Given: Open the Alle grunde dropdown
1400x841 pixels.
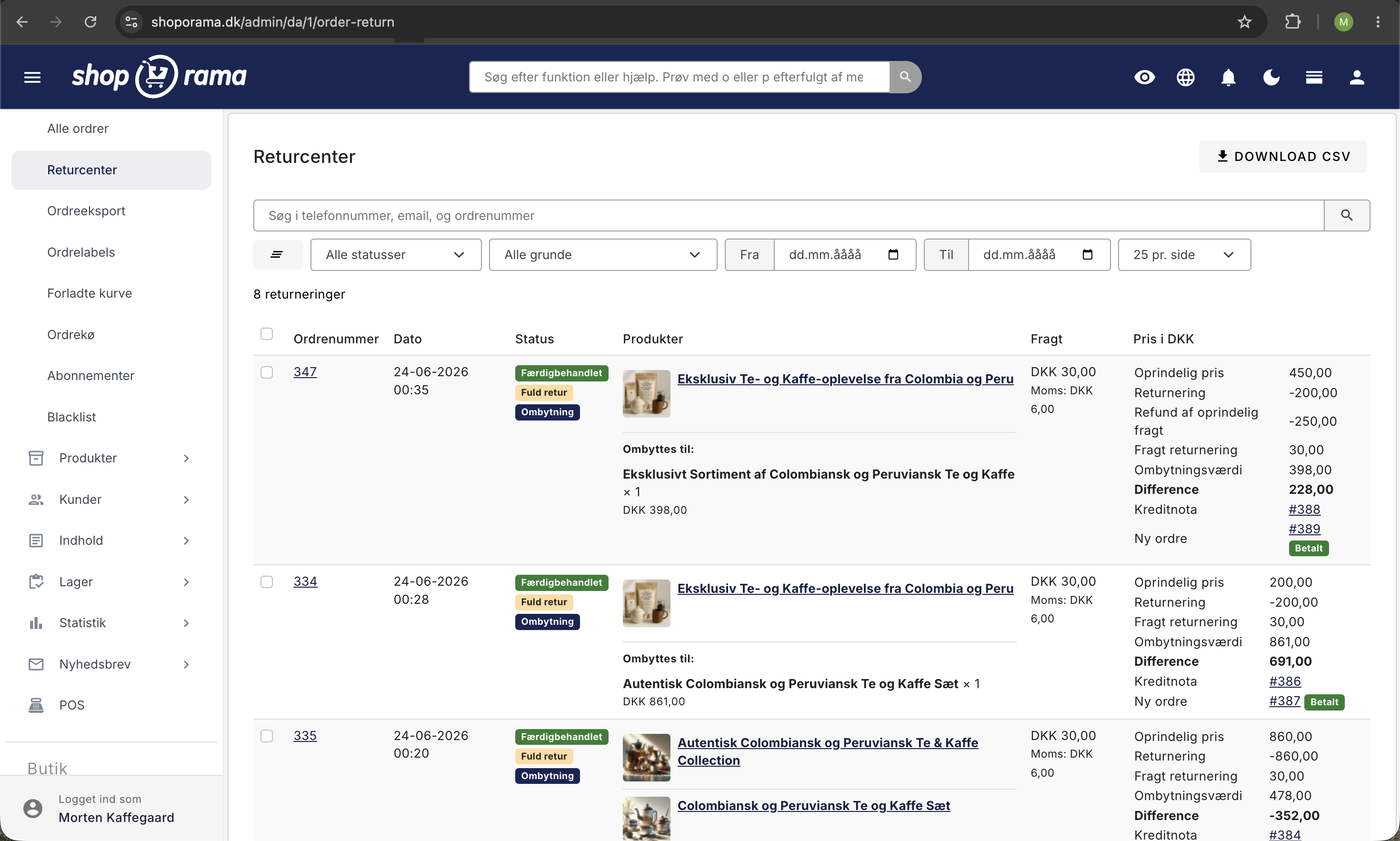Looking at the screenshot, I should (x=603, y=255).
